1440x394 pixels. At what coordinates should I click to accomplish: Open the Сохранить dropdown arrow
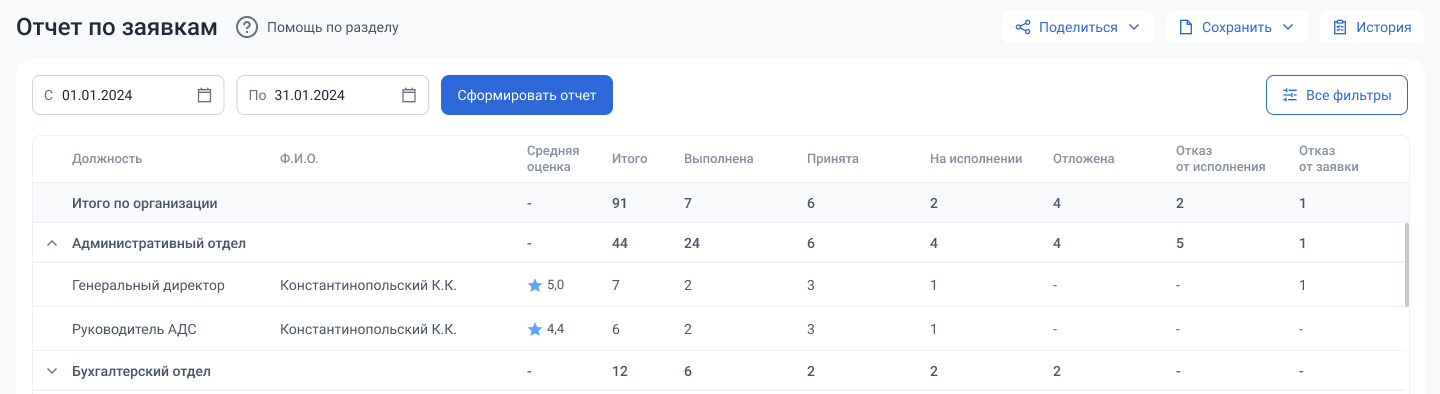point(1288,27)
